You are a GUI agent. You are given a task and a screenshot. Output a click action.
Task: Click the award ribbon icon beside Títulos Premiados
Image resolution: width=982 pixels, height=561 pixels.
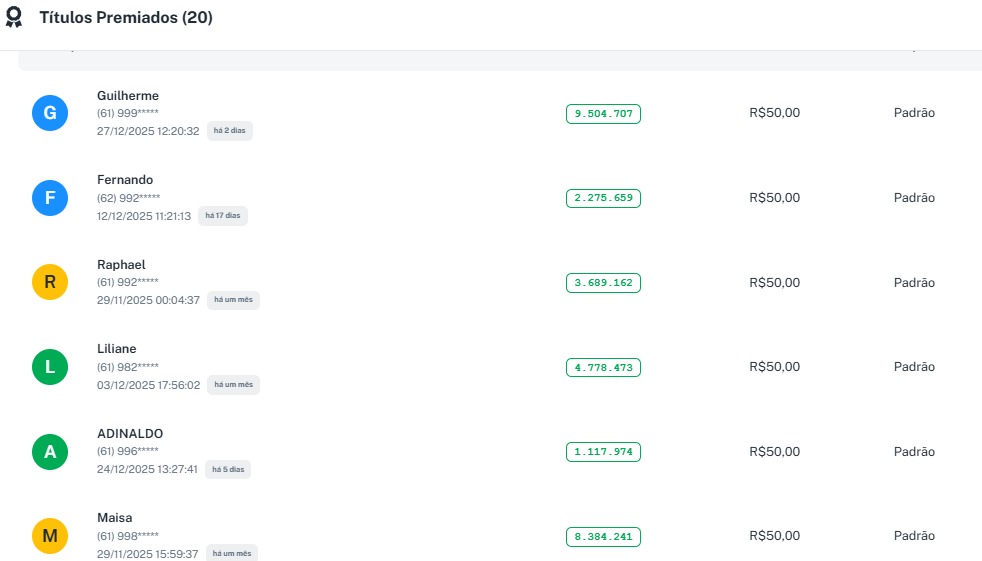[x=14, y=18]
